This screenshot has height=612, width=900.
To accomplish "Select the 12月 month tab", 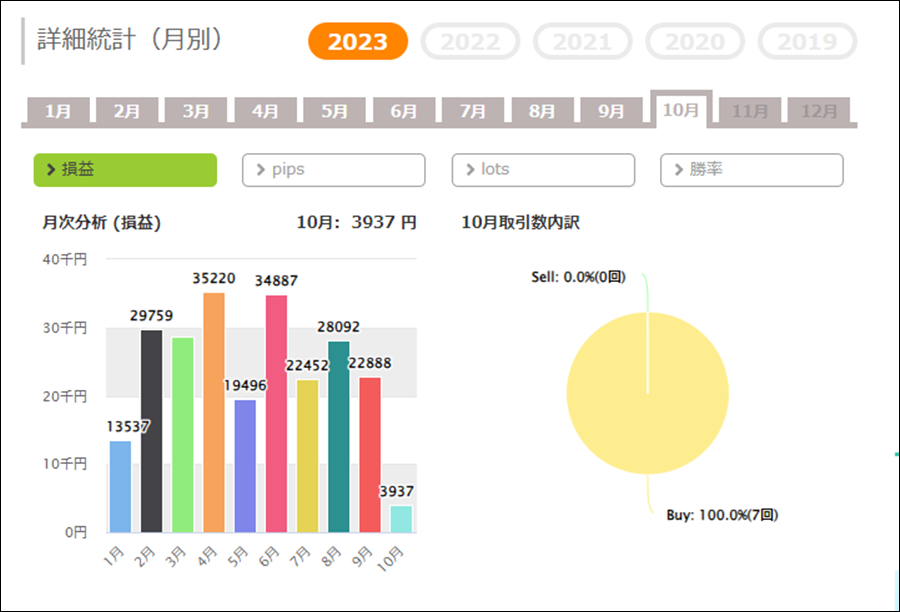I will [819, 111].
